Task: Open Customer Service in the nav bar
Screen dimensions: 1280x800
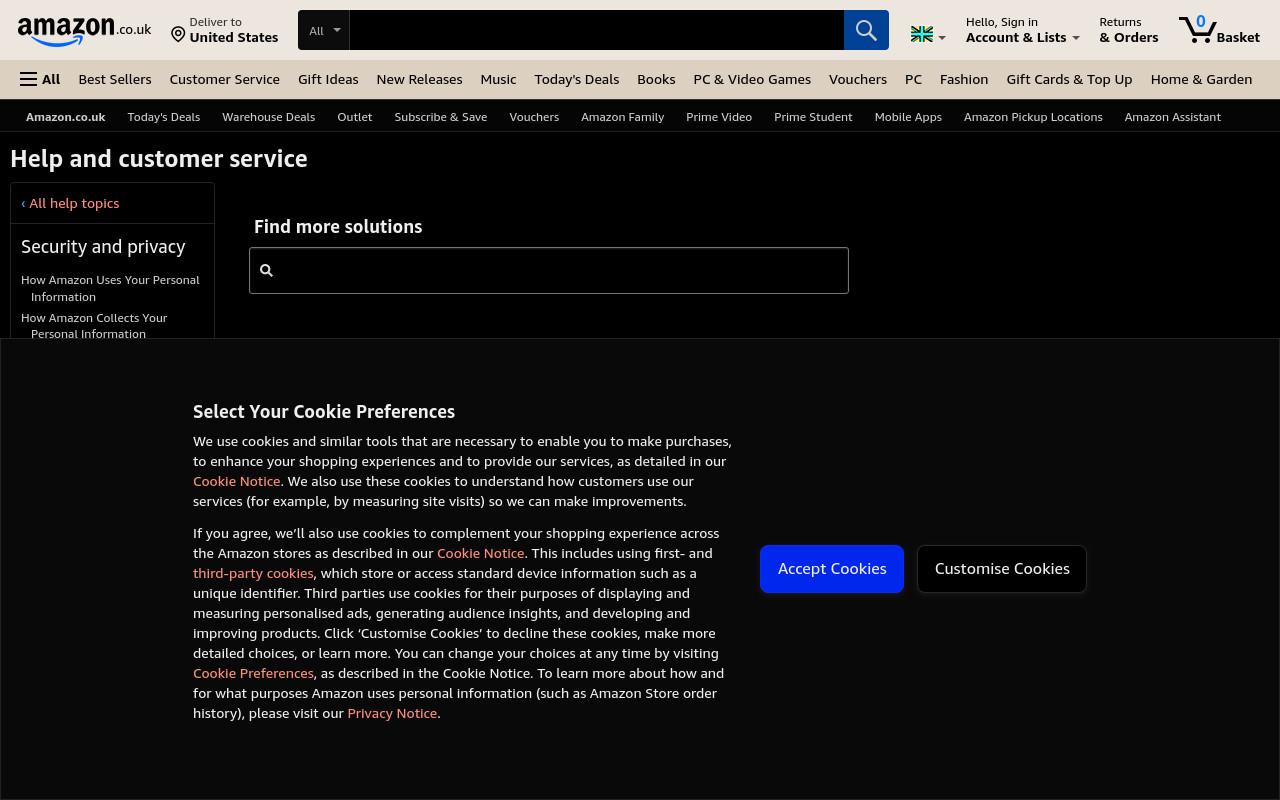Action: [x=225, y=79]
